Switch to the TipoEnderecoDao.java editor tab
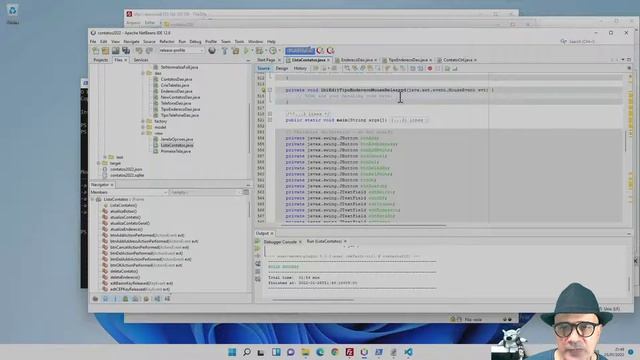Image resolution: width=640 pixels, height=360 pixels. [x=408, y=60]
